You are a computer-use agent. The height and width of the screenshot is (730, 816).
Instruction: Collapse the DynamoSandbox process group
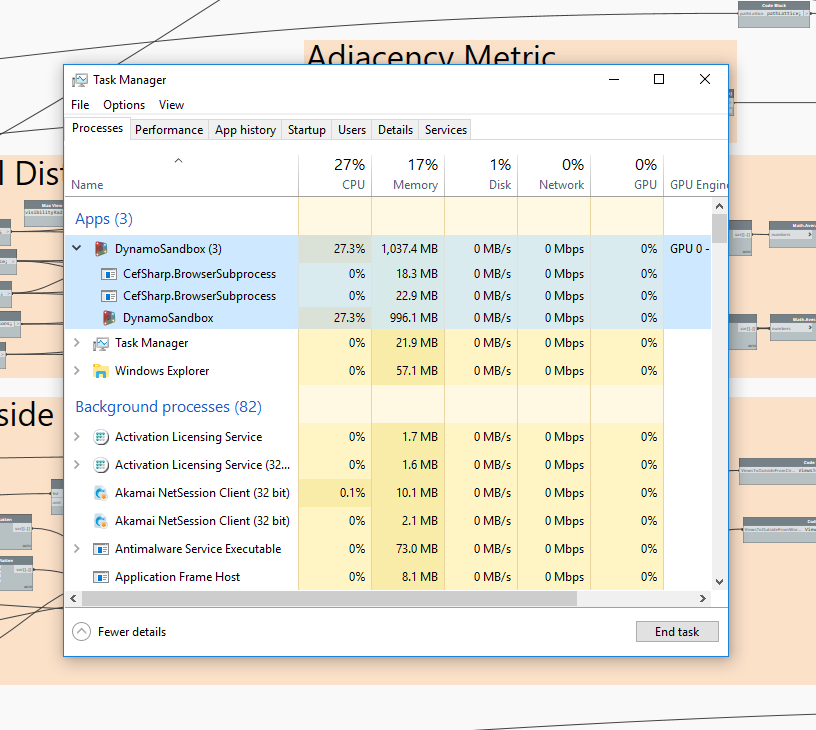coord(77,248)
